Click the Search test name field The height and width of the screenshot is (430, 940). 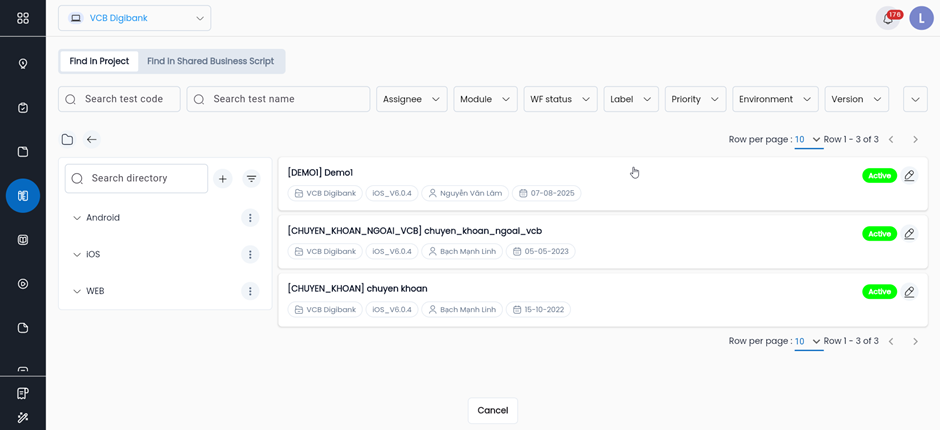(279, 99)
